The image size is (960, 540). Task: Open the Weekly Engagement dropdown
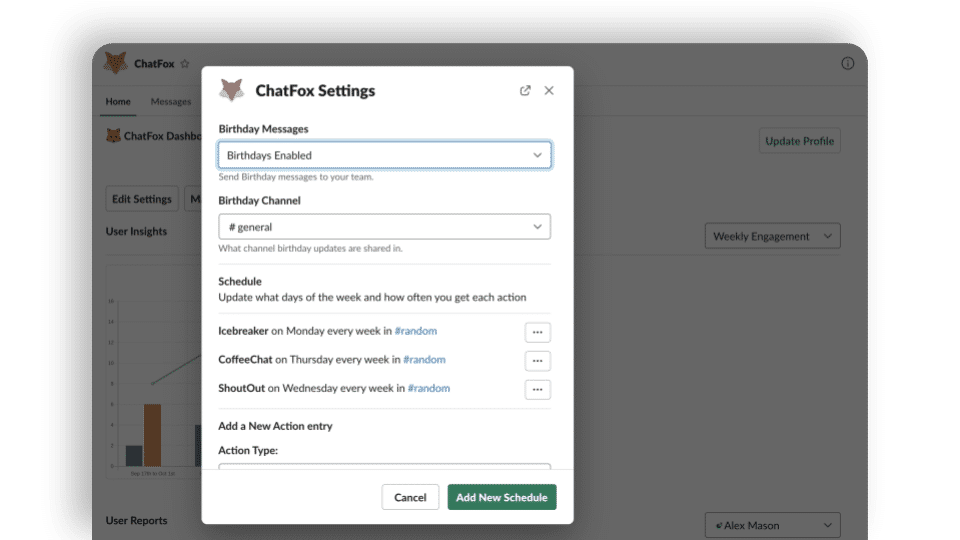point(772,237)
